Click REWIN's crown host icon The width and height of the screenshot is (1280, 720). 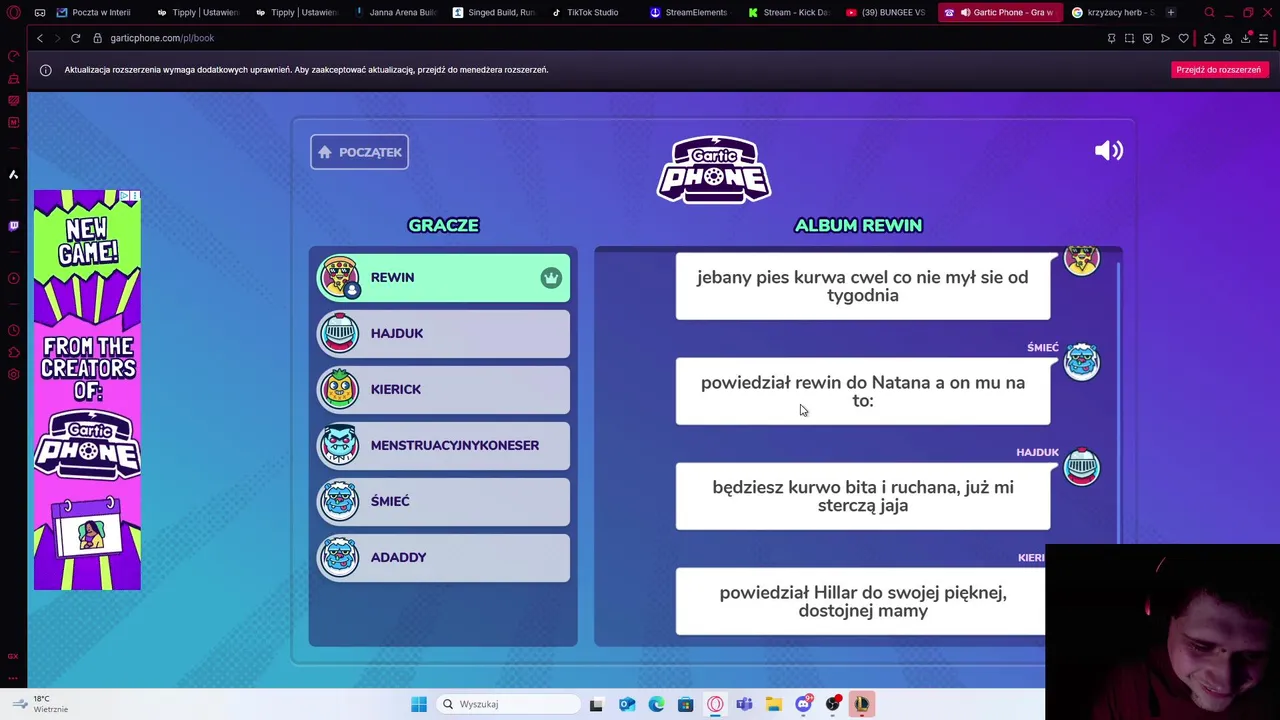[551, 278]
